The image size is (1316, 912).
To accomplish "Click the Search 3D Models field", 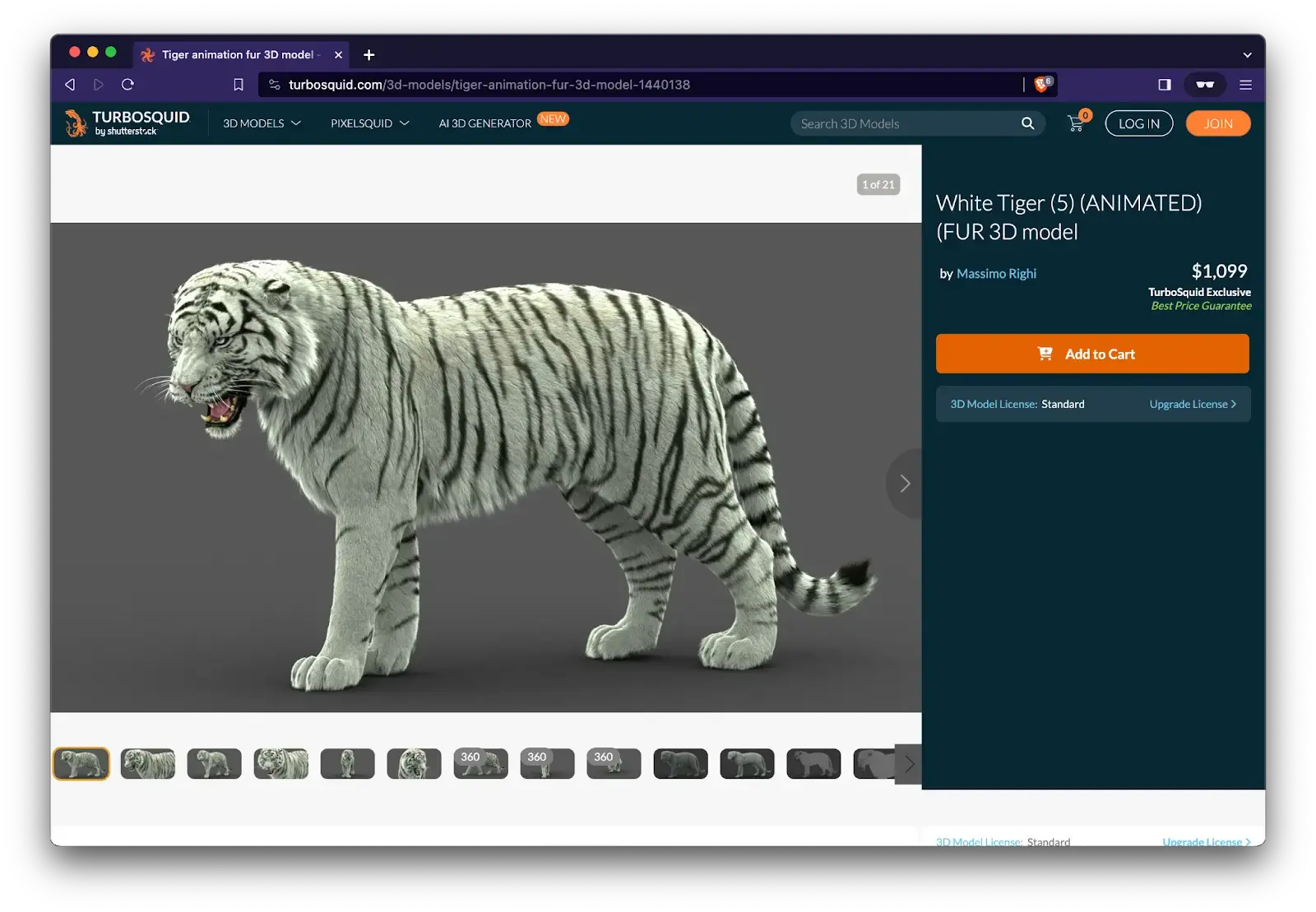I will pos(905,123).
